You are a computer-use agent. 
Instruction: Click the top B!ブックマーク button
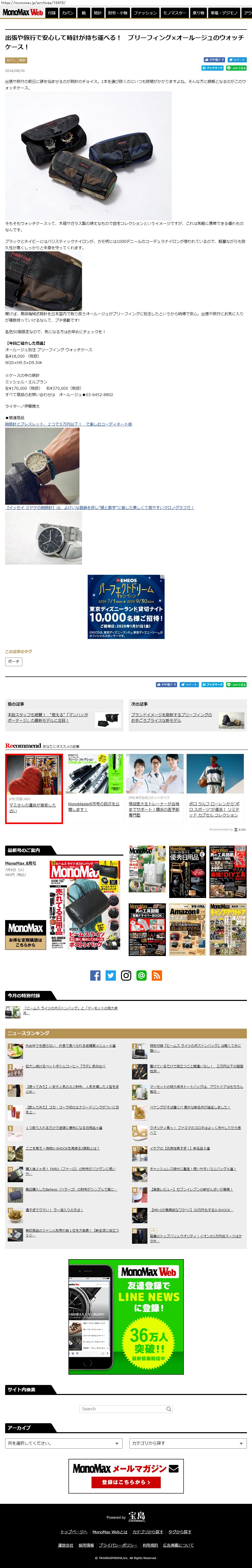point(213,68)
